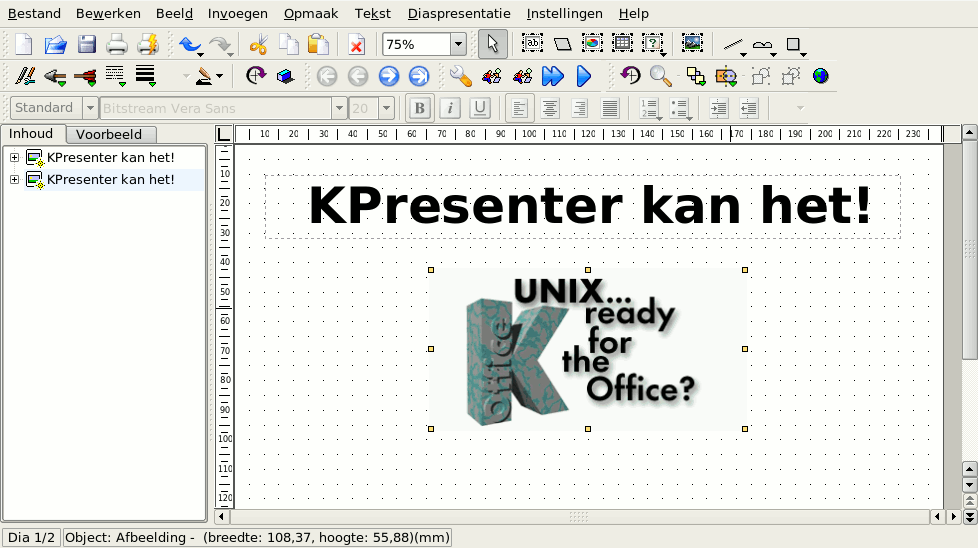
Task: Go to the next slide arrow
Action: tap(389, 76)
